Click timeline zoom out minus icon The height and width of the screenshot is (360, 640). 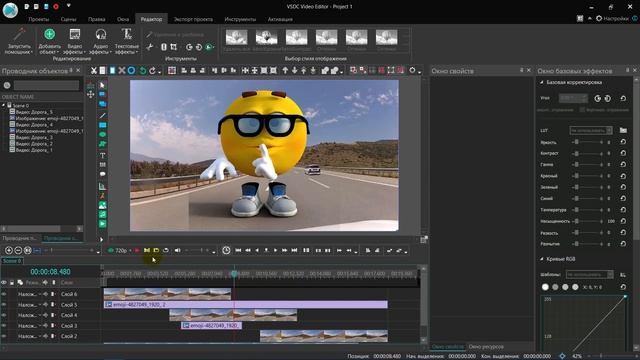pyautogui.click(x=18, y=250)
